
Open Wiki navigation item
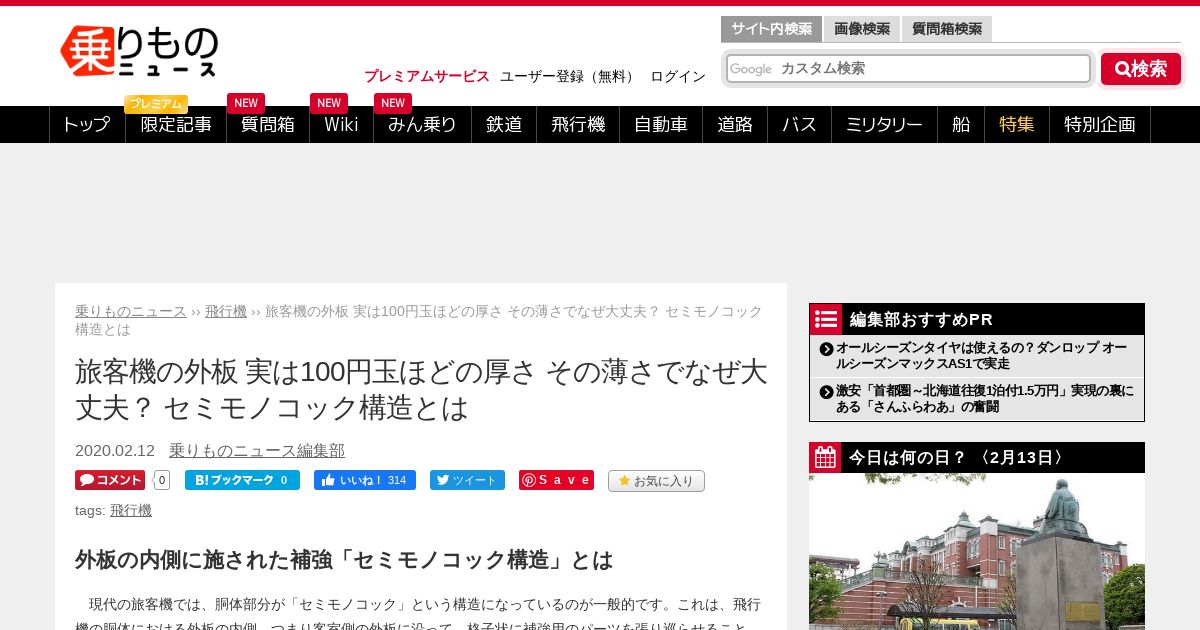pos(341,124)
